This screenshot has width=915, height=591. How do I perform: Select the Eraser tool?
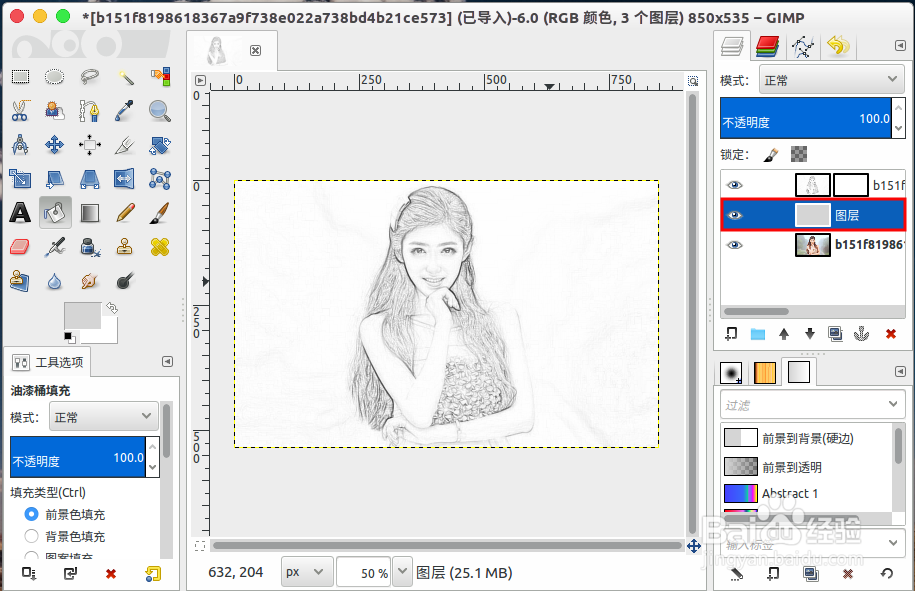tap(20, 247)
